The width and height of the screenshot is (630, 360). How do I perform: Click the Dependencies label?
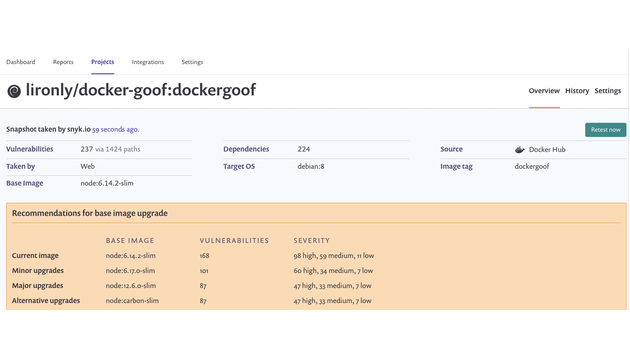(x=246, y=149)
